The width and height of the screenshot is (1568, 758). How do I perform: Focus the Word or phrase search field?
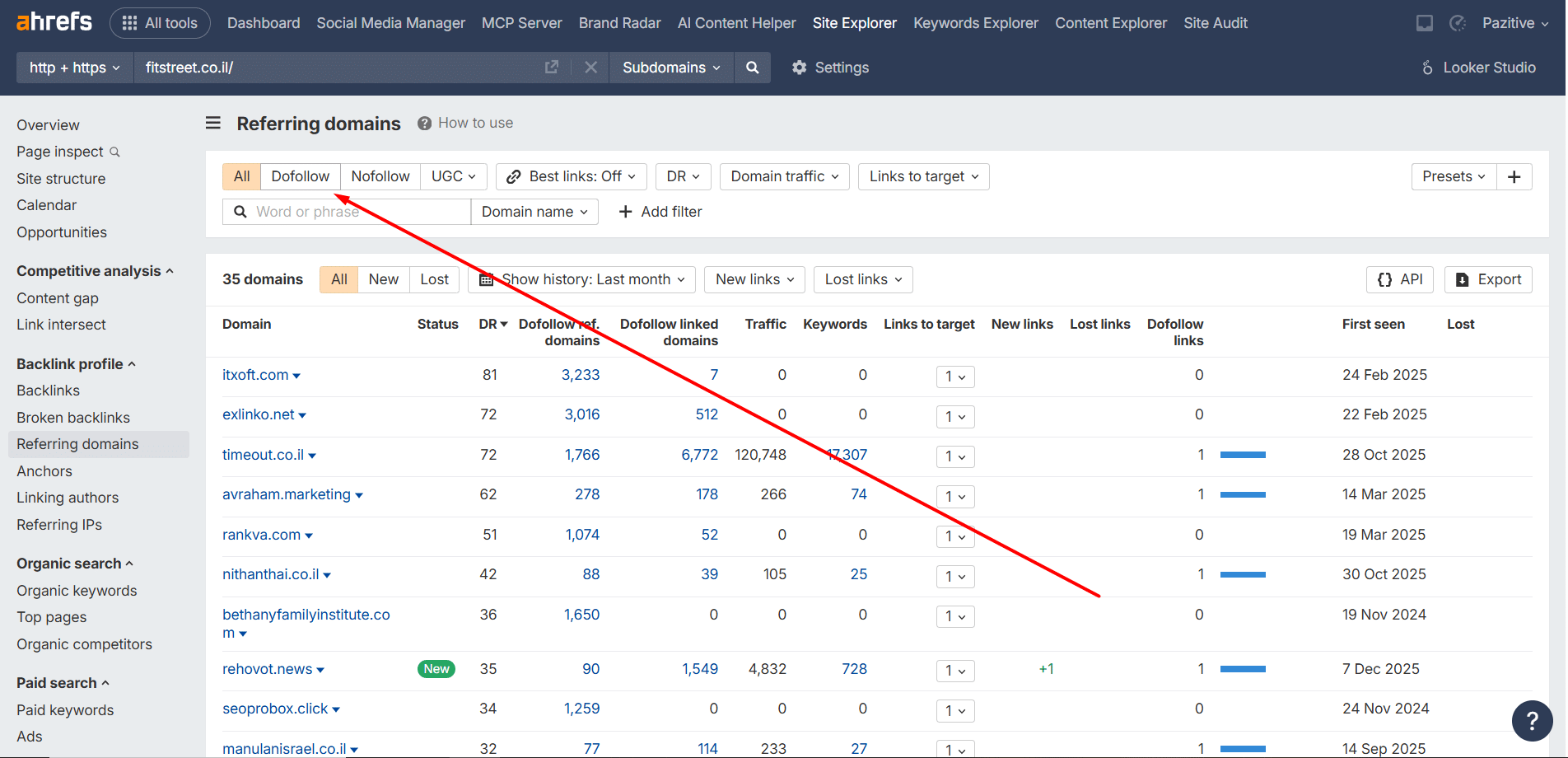pos(347,212)
